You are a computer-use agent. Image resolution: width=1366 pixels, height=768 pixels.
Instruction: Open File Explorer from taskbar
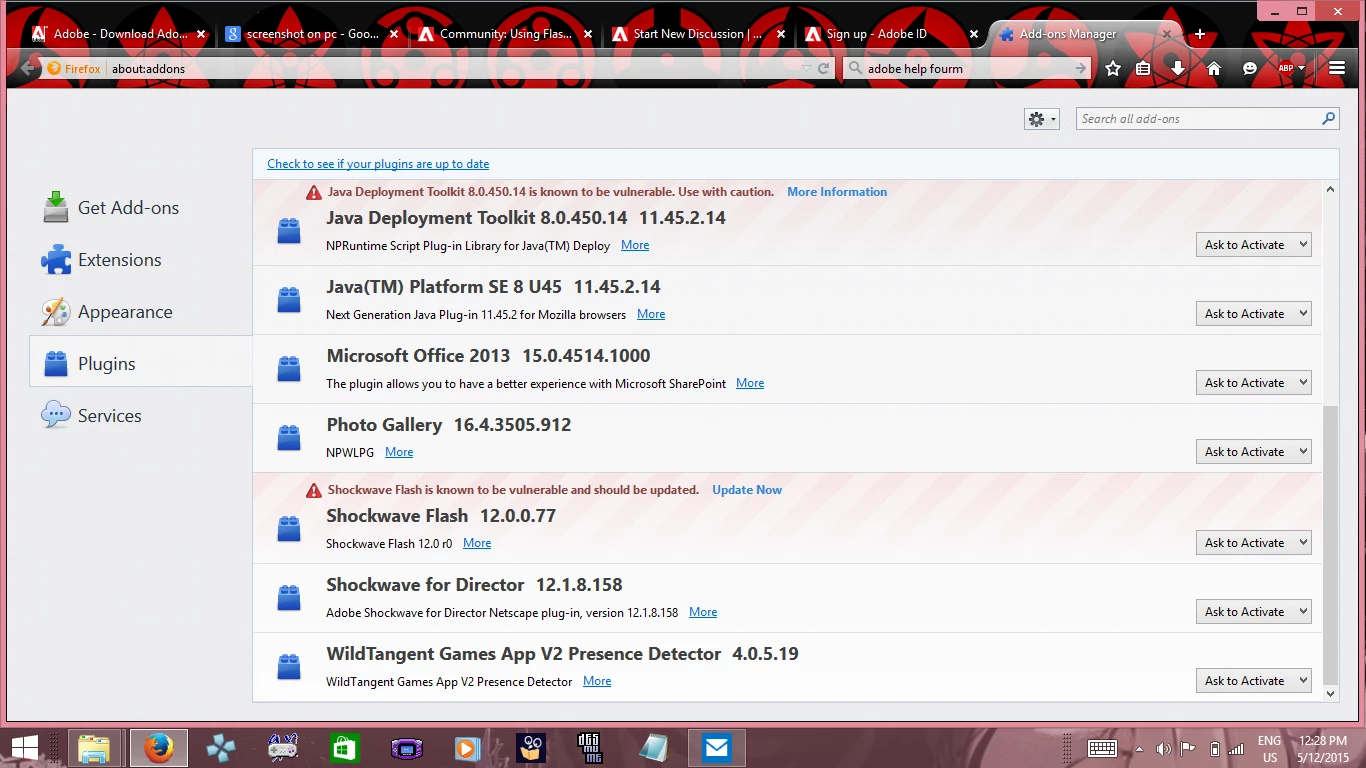[x=94, y=747]
